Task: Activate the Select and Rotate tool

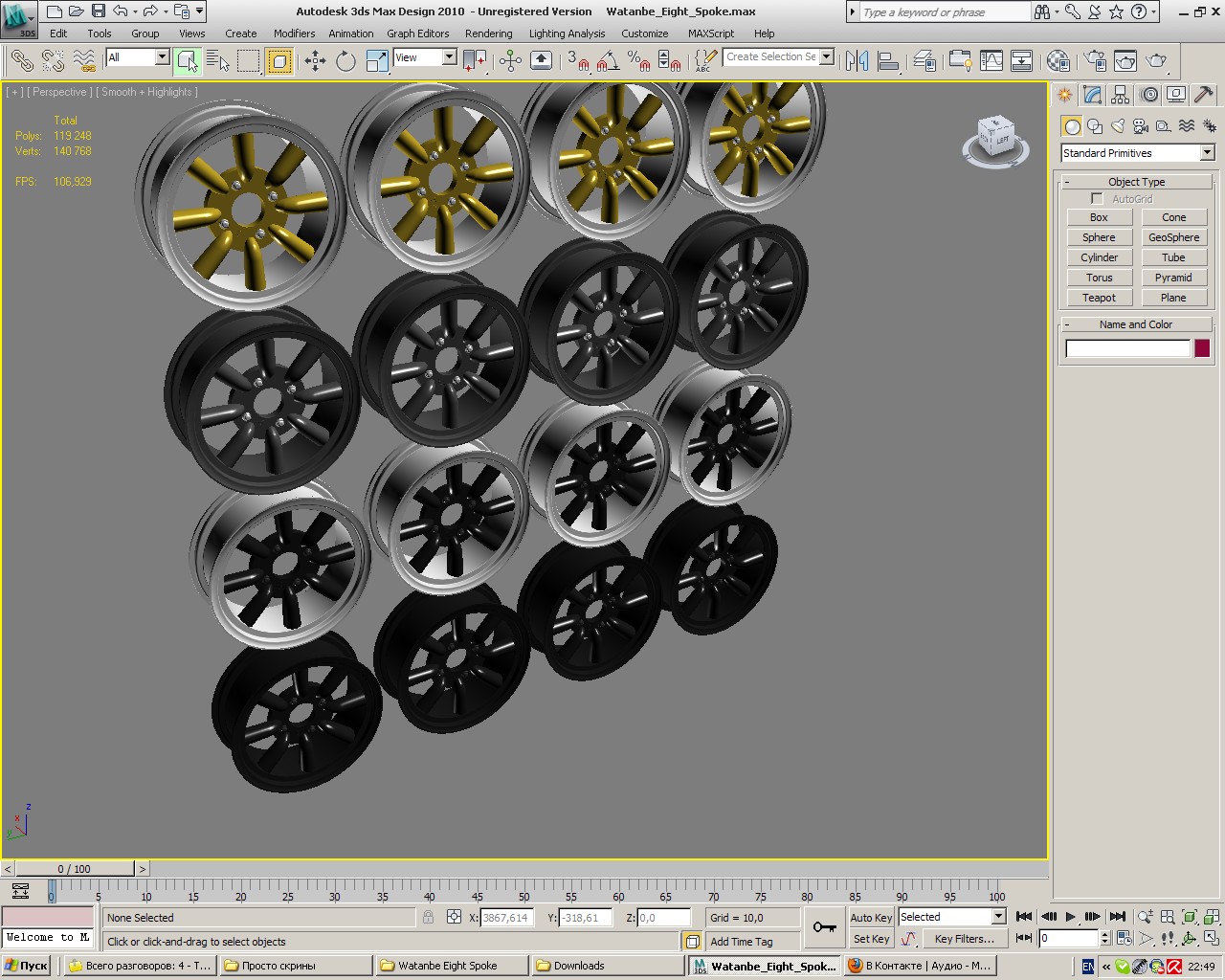Action: point(345,61)
